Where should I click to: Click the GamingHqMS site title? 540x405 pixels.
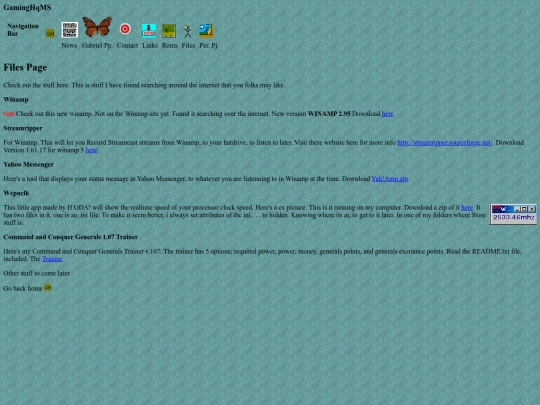27,8
